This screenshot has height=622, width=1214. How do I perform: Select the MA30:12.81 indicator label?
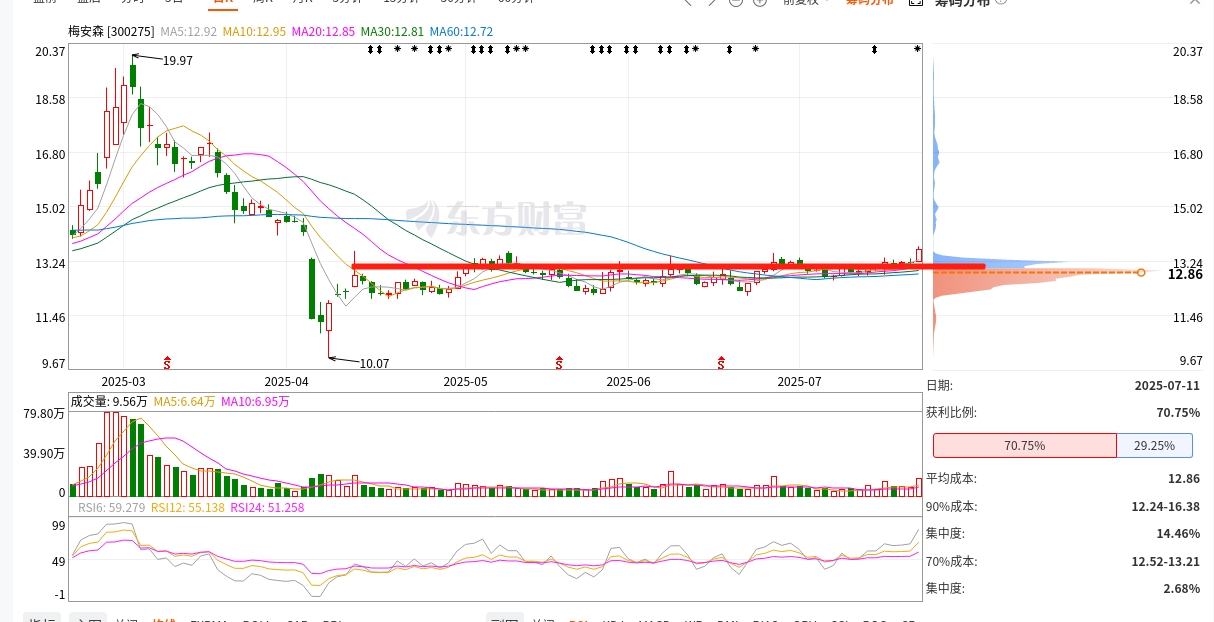pos(392,32)
